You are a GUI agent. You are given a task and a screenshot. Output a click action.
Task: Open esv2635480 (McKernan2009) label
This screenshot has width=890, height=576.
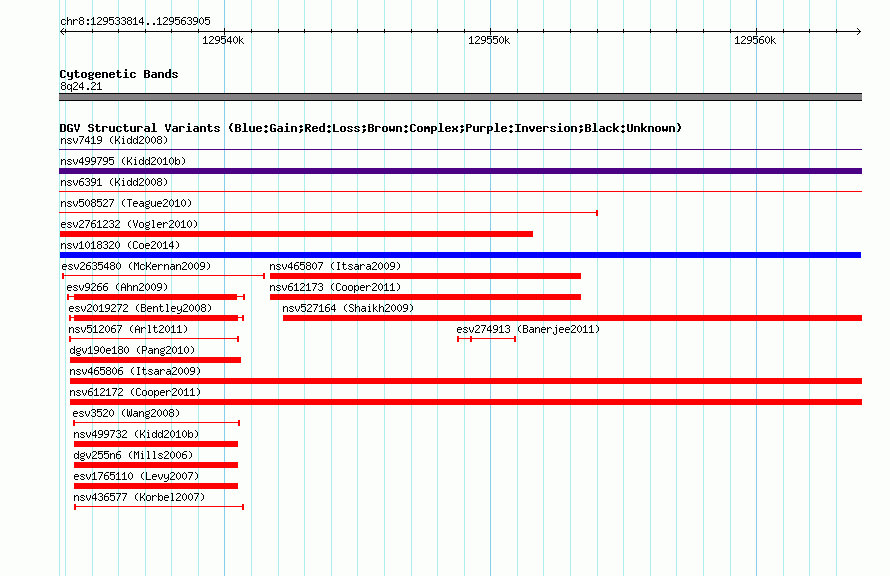136,266
